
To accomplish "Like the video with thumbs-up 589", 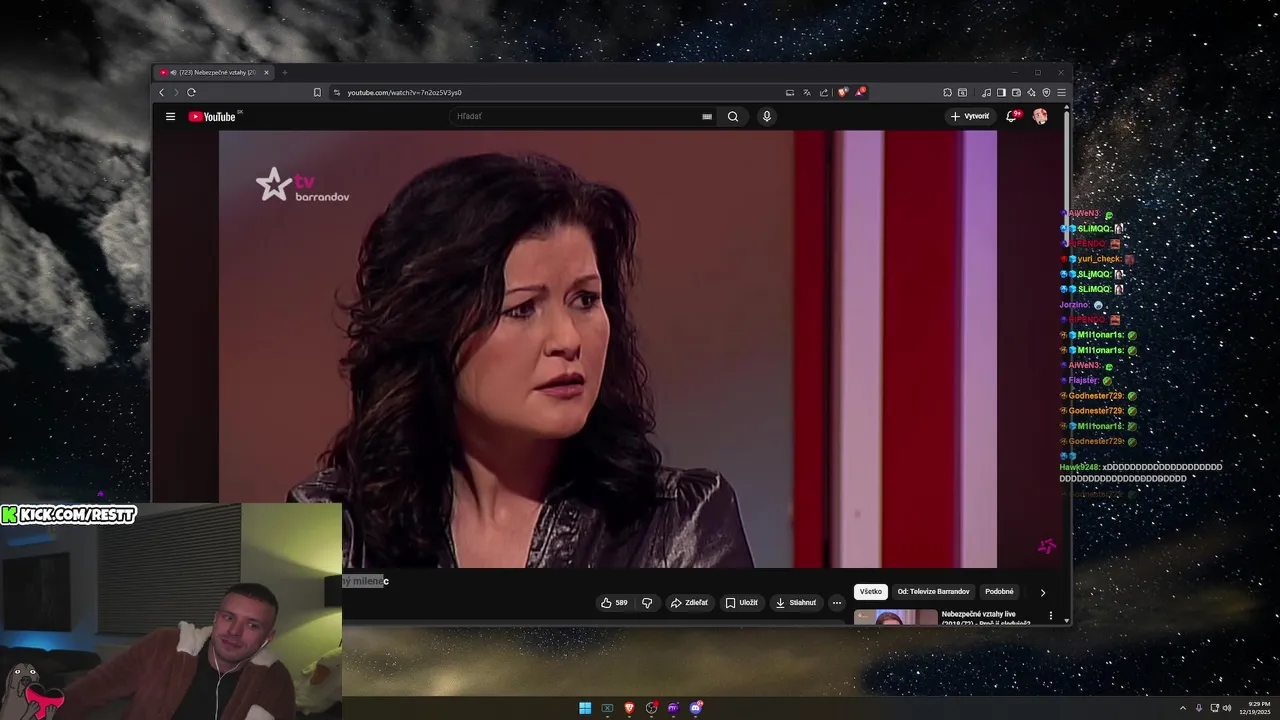I will [x=613, y=602].
